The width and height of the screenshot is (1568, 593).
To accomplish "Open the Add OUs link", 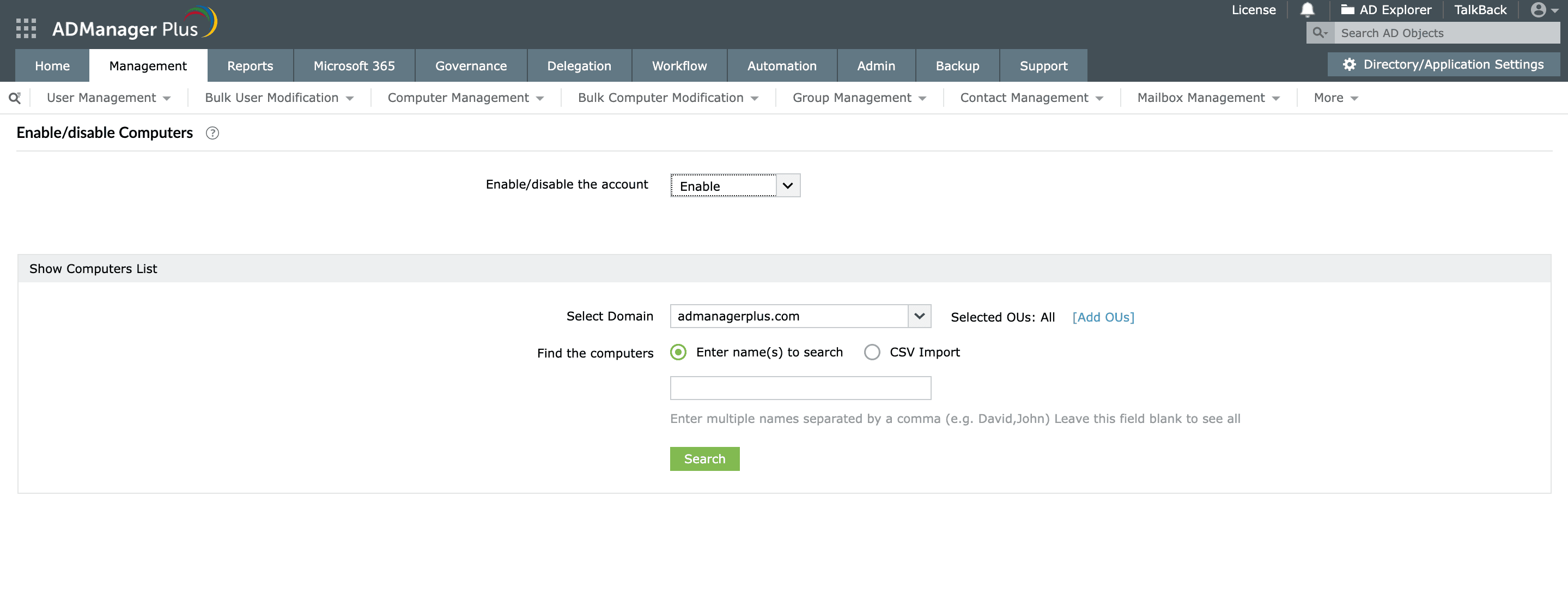I will (x=1103, y=317).
